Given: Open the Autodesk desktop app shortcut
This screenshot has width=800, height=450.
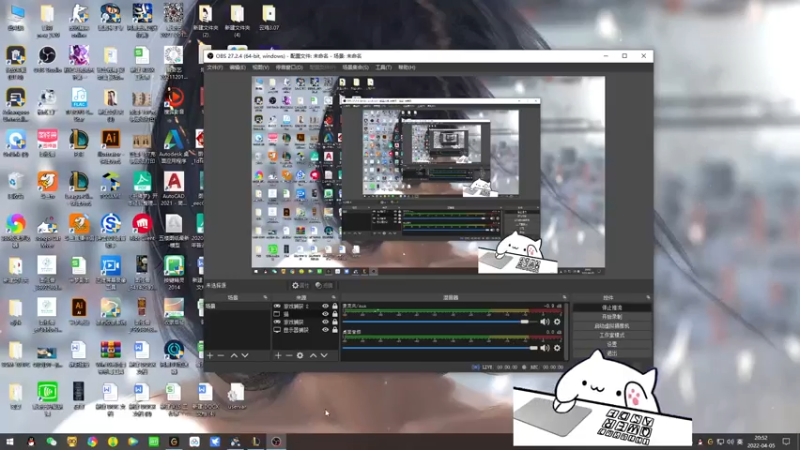Looking at the screenshot, I should pos(173,146).
